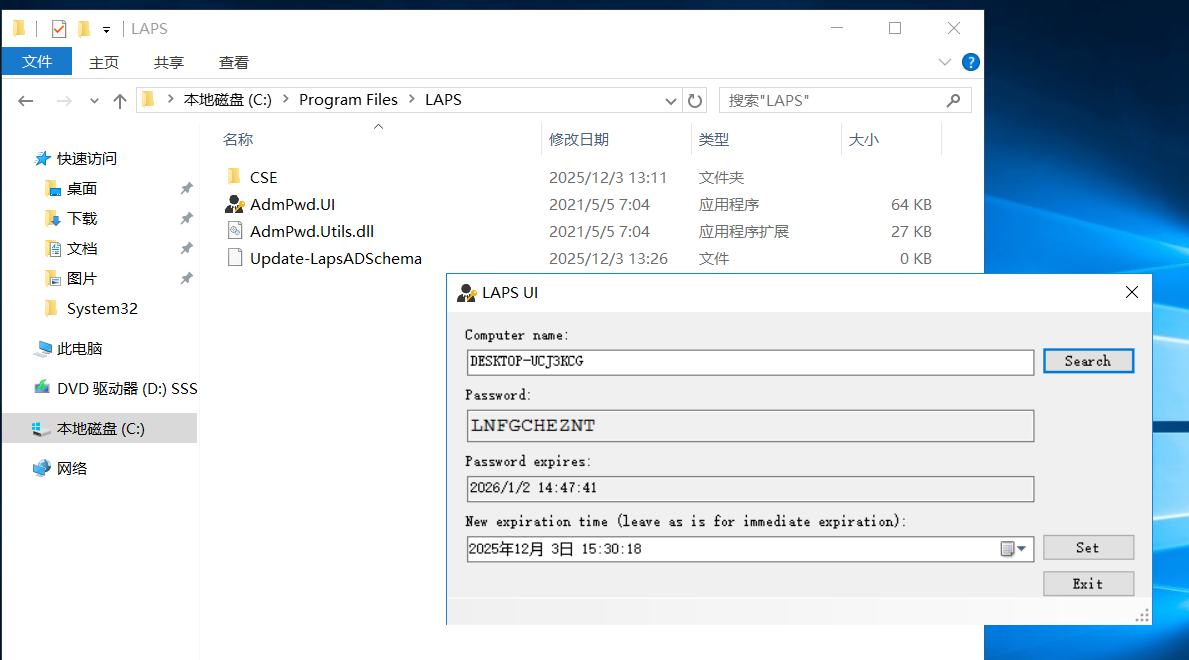Click the file name Update-LapsADSchema
The width and height of the screenshot is (1189, 660).
tap(336, 259)
